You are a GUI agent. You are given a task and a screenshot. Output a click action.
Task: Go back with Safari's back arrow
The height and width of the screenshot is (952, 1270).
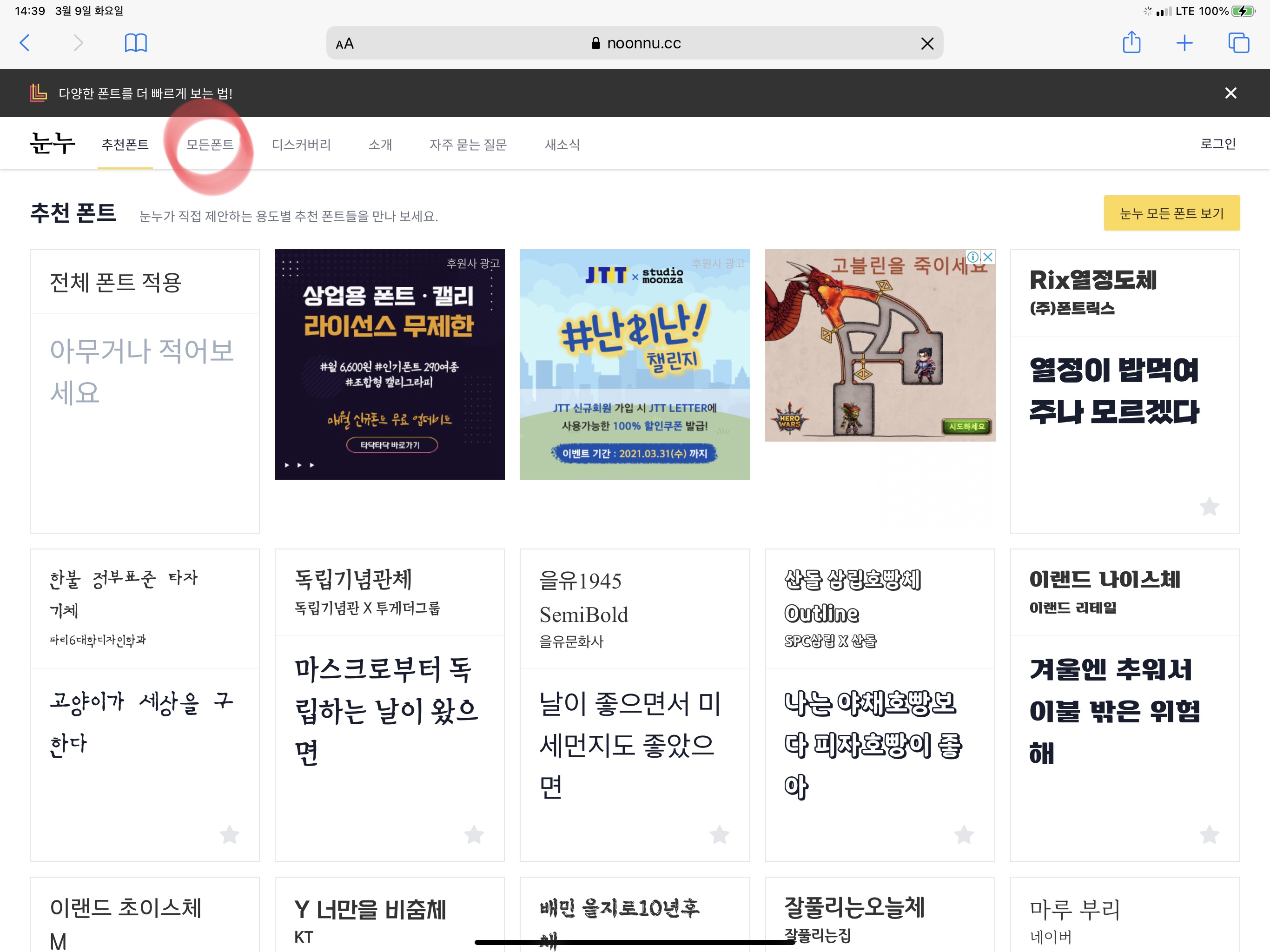coord(25,43)
